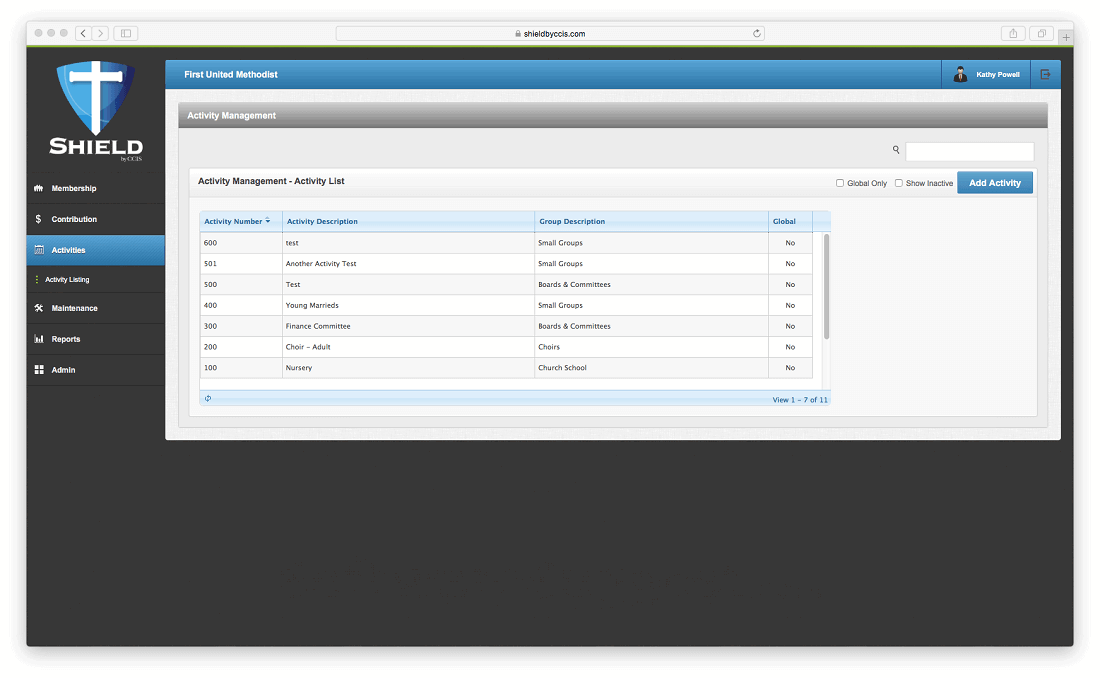Toggle the Safari sidebar button
The width and height of the screenshot is (1100, 678).
point(126,33)
